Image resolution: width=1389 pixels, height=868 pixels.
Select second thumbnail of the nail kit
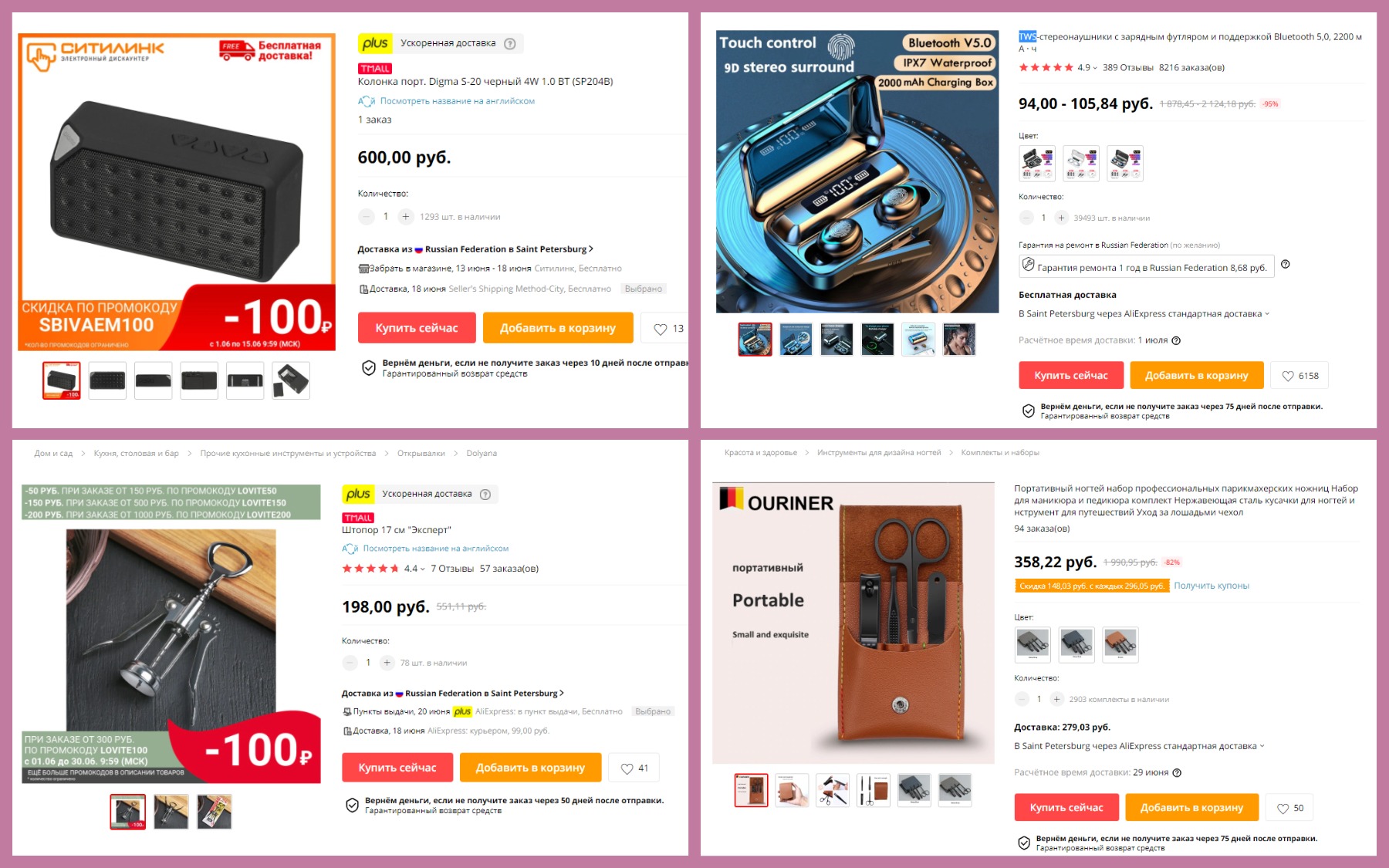pyautogui.click(x=792, y=790)
